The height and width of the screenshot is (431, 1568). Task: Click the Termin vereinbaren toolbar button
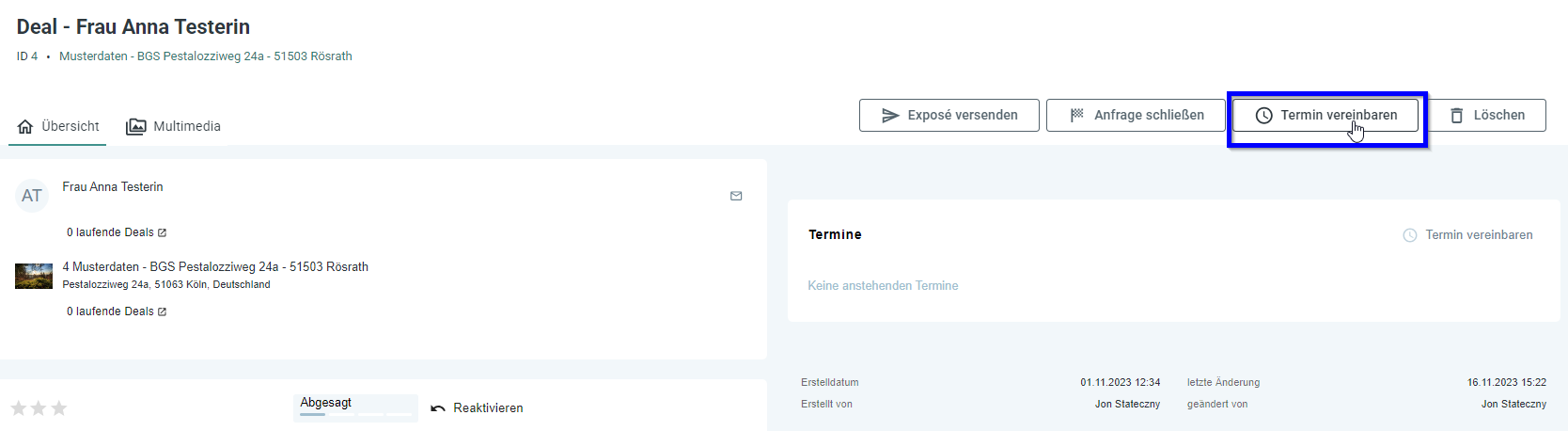click(x=1325, y=115)
